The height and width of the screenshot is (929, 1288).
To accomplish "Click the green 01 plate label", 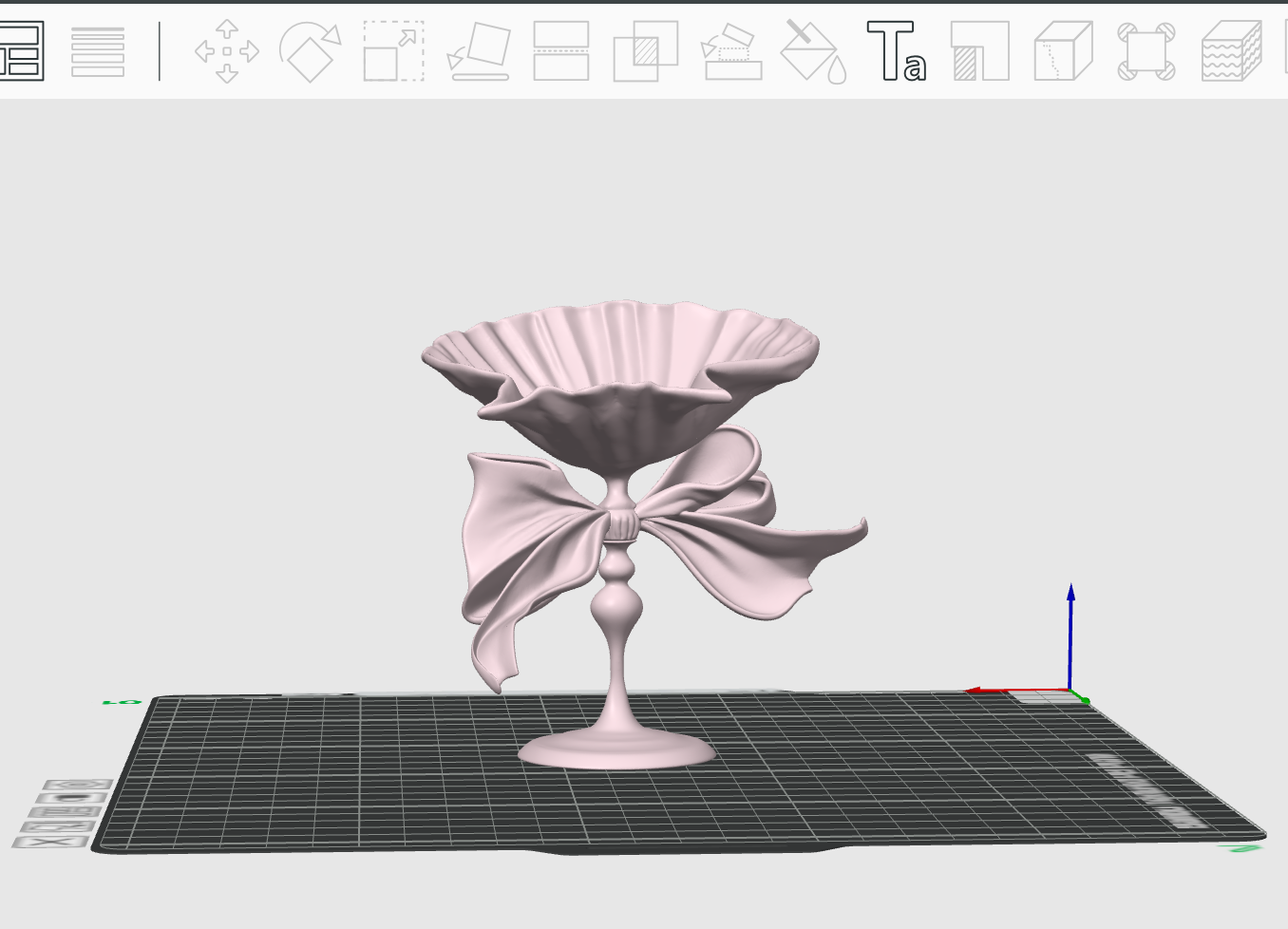I will coord(121,702).
